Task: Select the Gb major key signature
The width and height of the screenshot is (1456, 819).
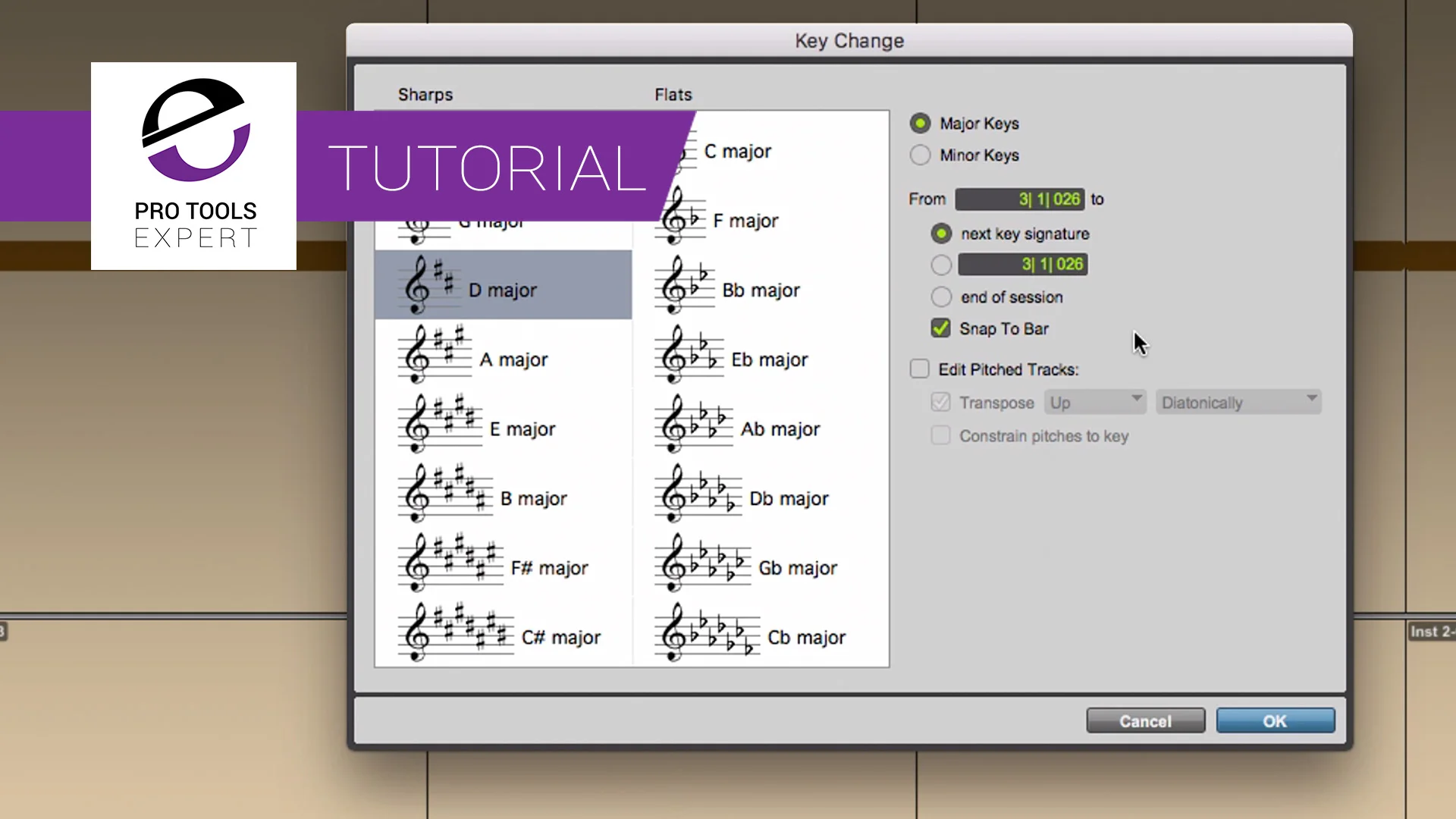Action: click(x=796, y=569)
